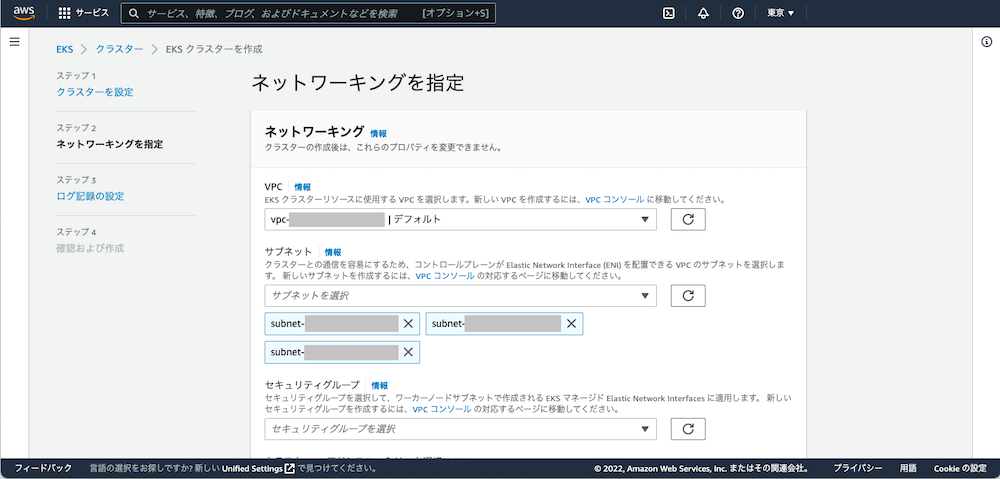Open the サブネットを選択 dropdown
The width and height of the screenshot is (1000, 479).
point(460,295)
